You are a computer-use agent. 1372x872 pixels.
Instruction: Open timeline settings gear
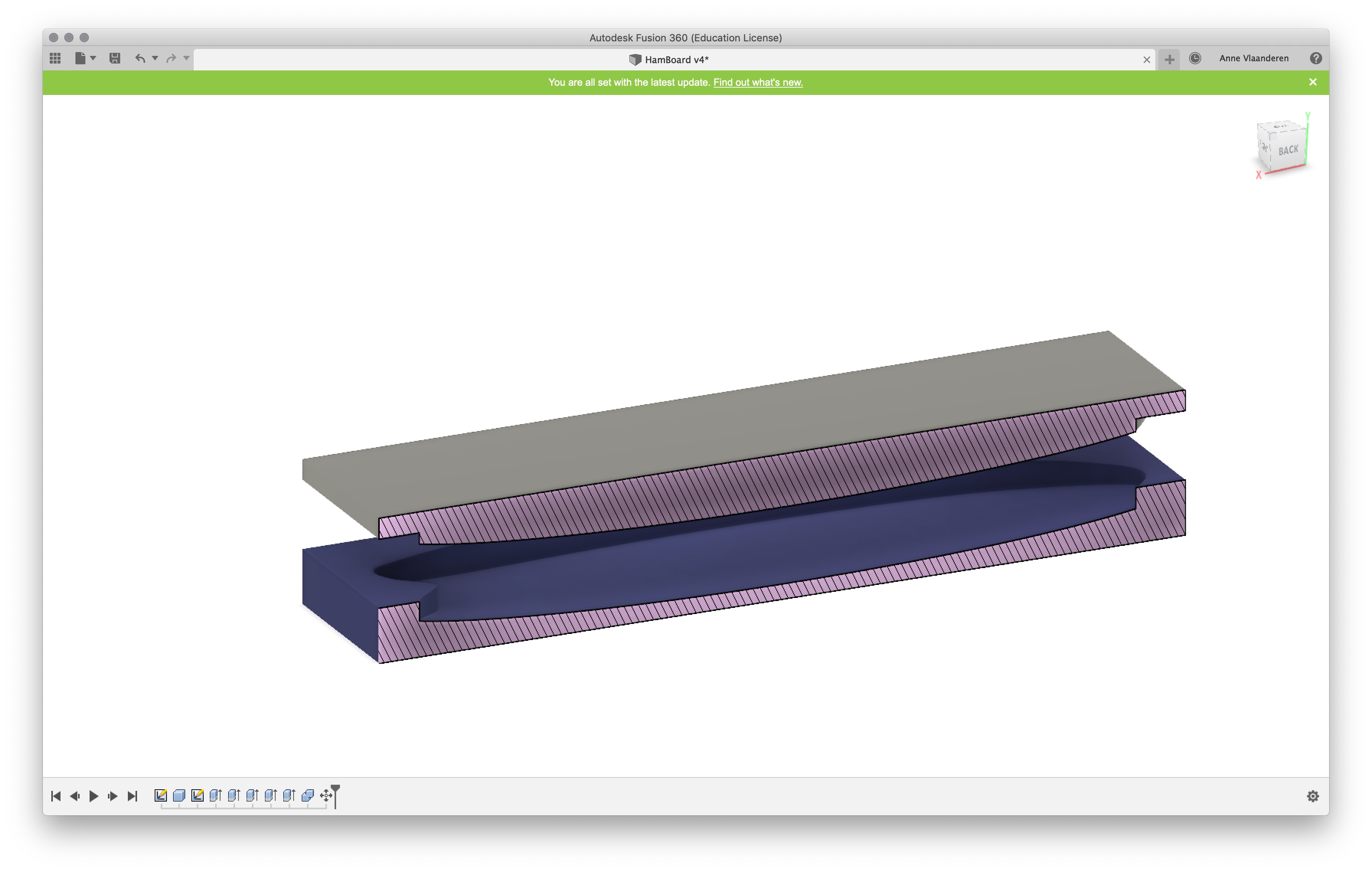1313,796
